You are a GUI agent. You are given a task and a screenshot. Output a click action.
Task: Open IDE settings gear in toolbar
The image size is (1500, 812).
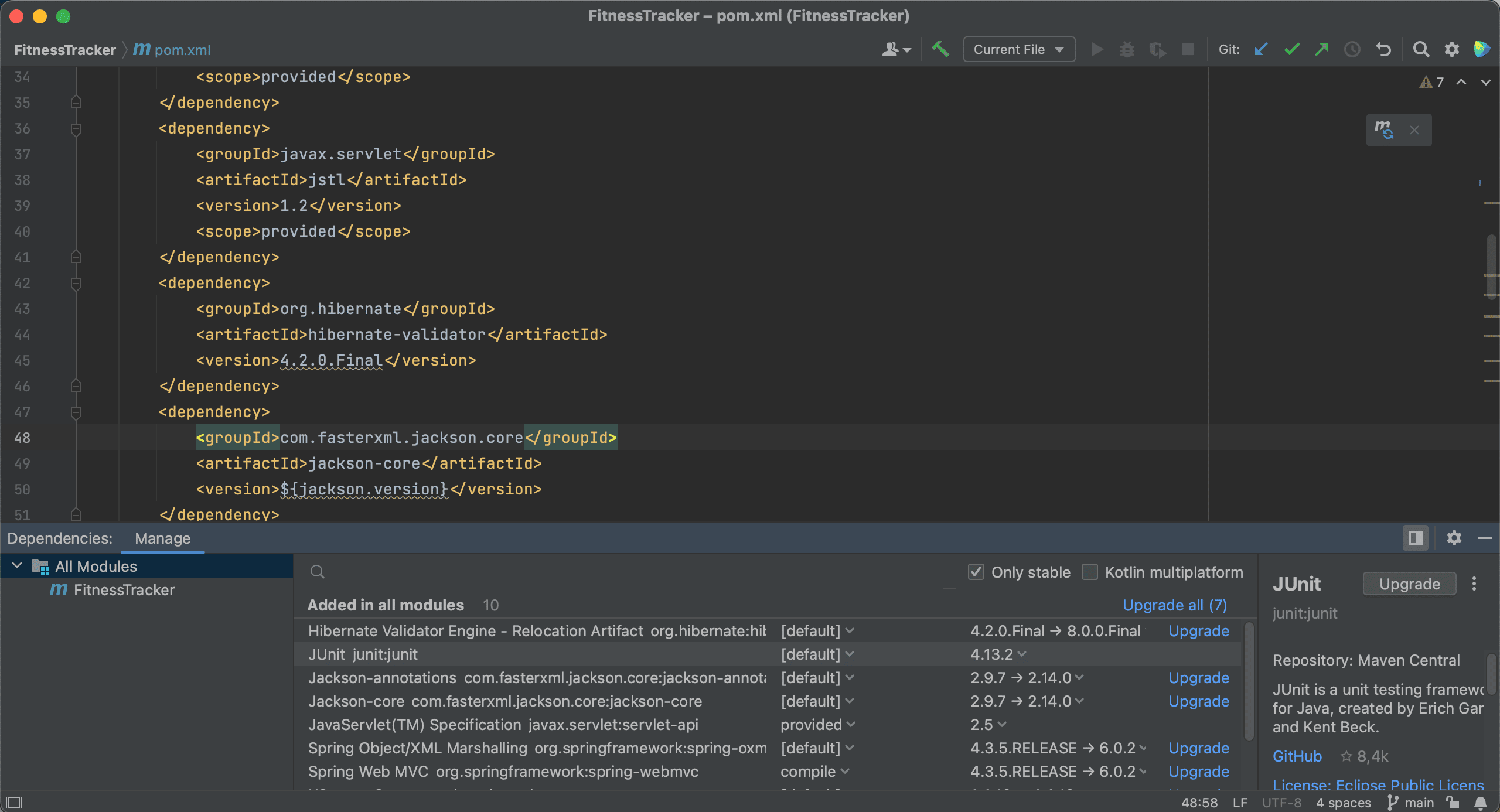pyautogui.click(x=1451, y=49)
